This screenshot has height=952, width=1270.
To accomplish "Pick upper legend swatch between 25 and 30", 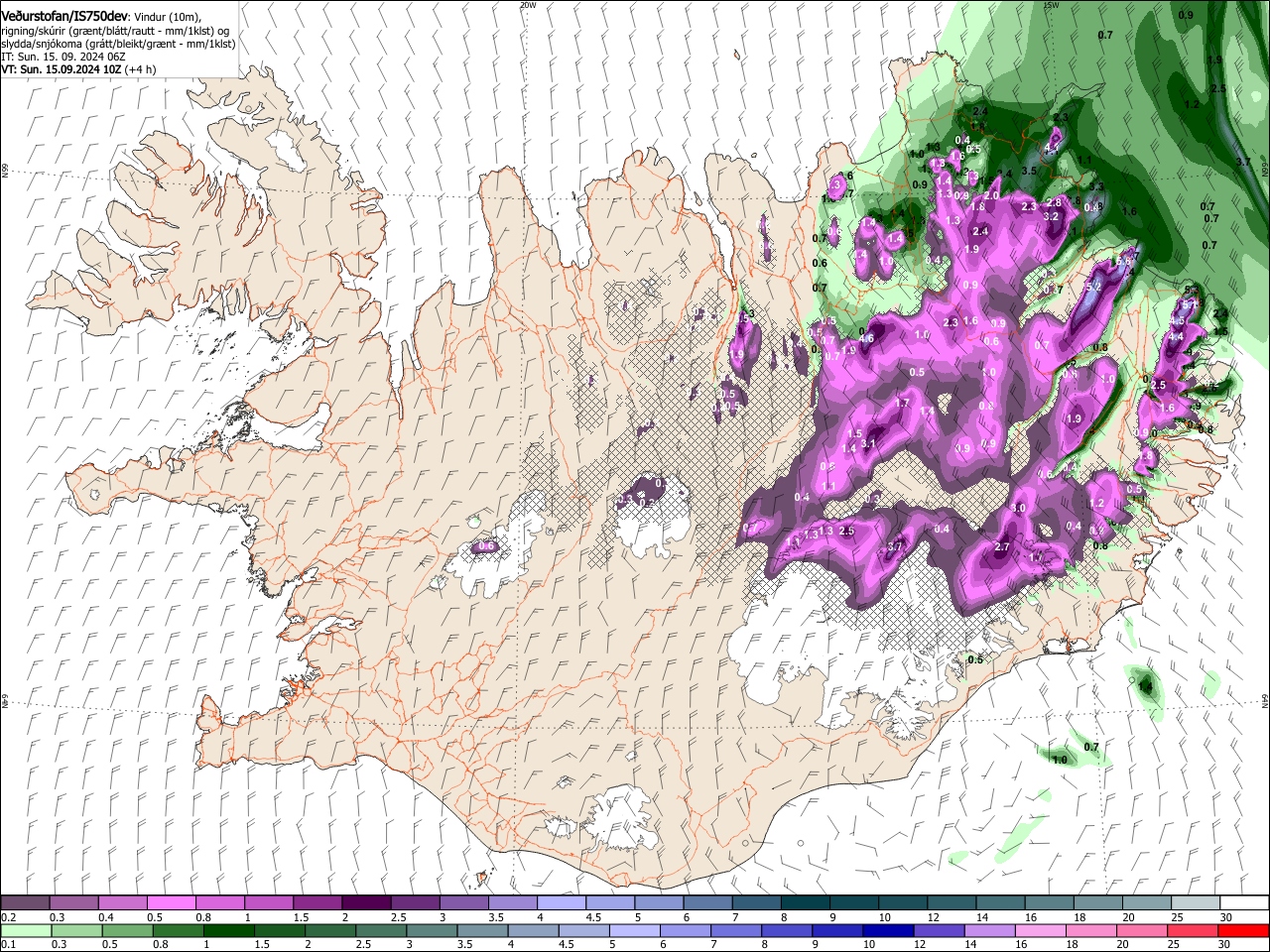I will tap(1195, 902).
